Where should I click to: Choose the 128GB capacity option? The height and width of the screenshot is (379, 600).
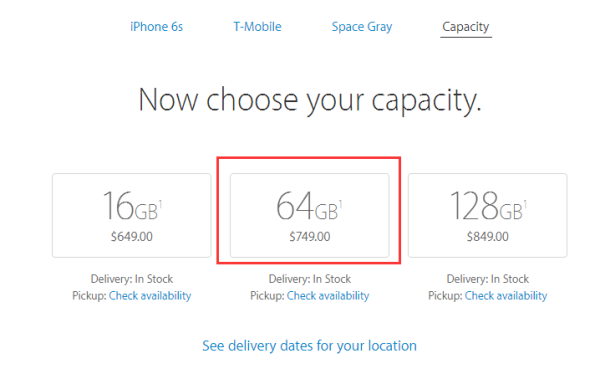[x=488, y=216]
